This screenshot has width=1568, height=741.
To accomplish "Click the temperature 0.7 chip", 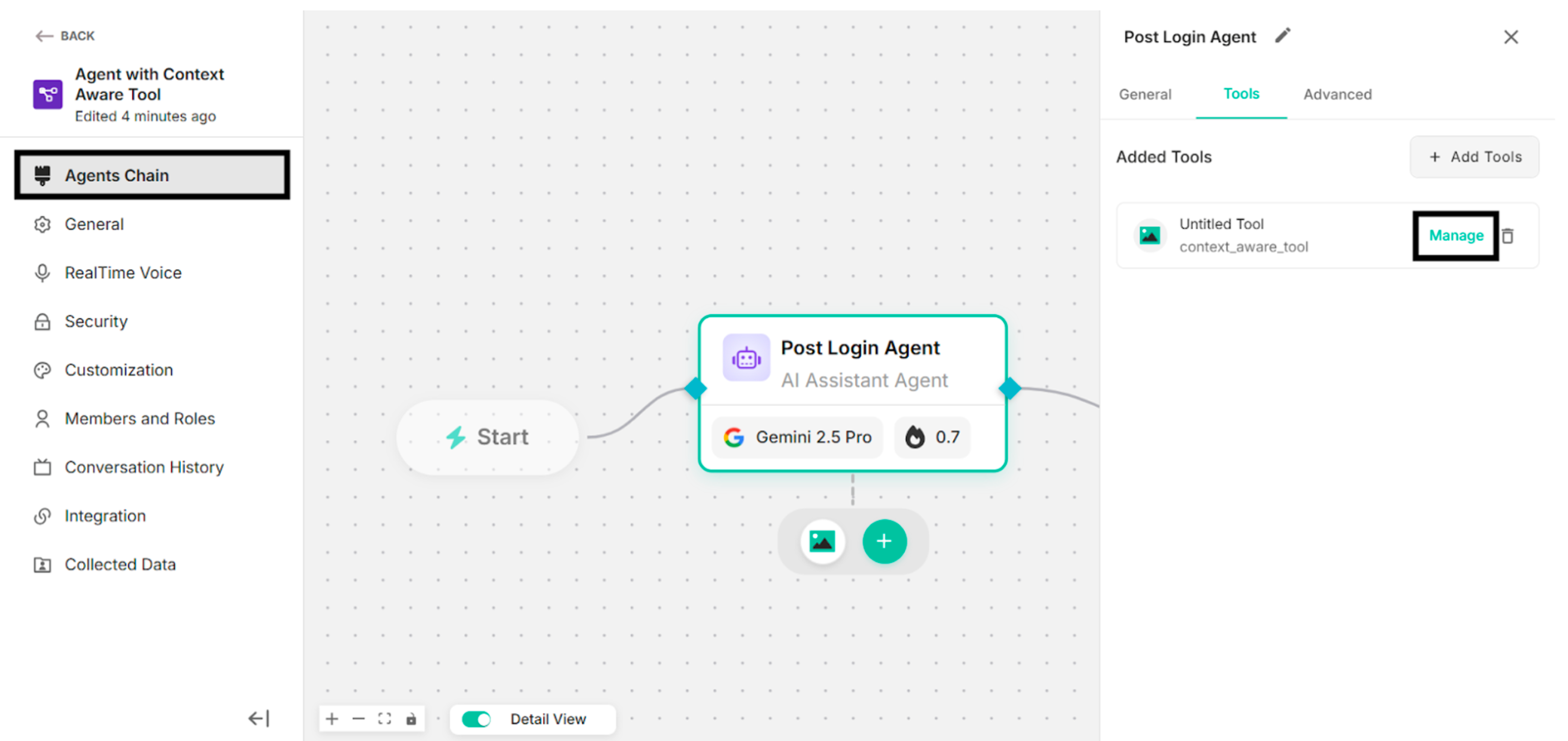I will pos(933,437).
